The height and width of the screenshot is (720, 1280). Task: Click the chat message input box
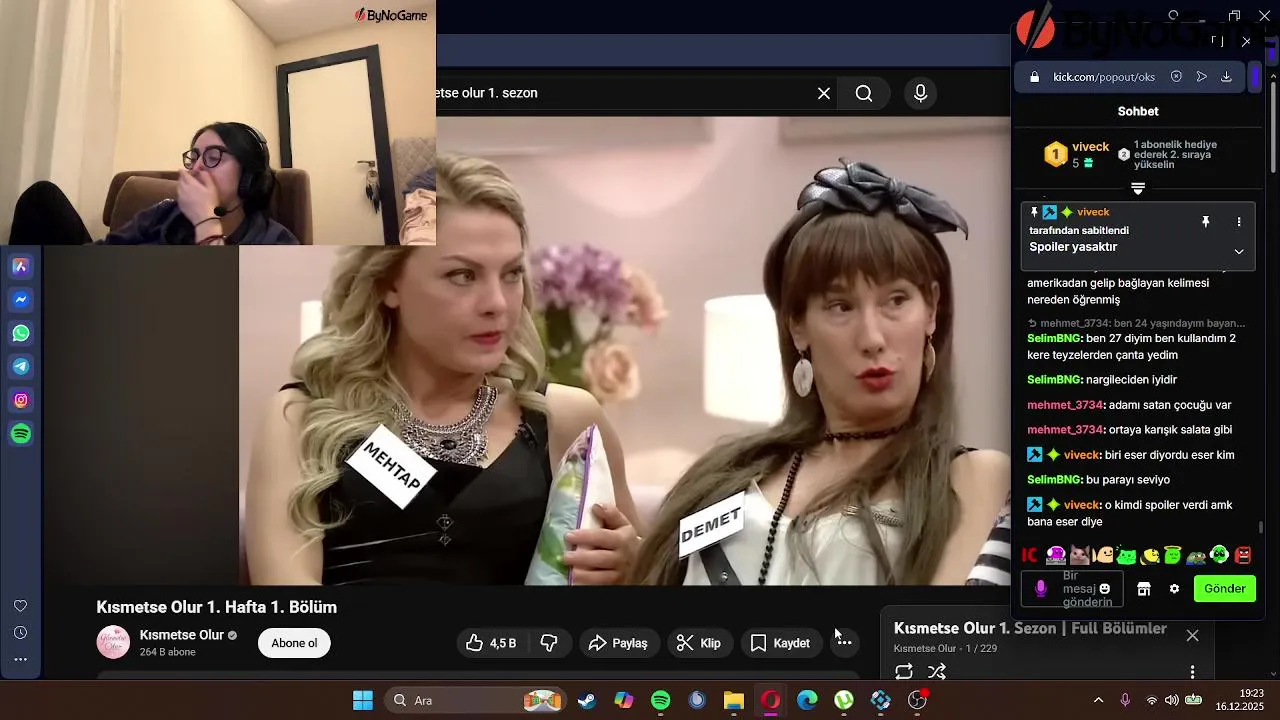pos(1073,589)
